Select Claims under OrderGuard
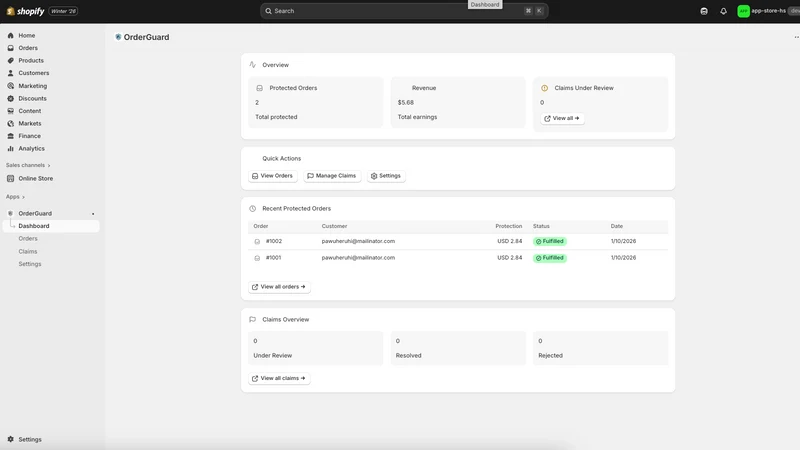Screen dimensions: 800x450 tap(28, 252)
